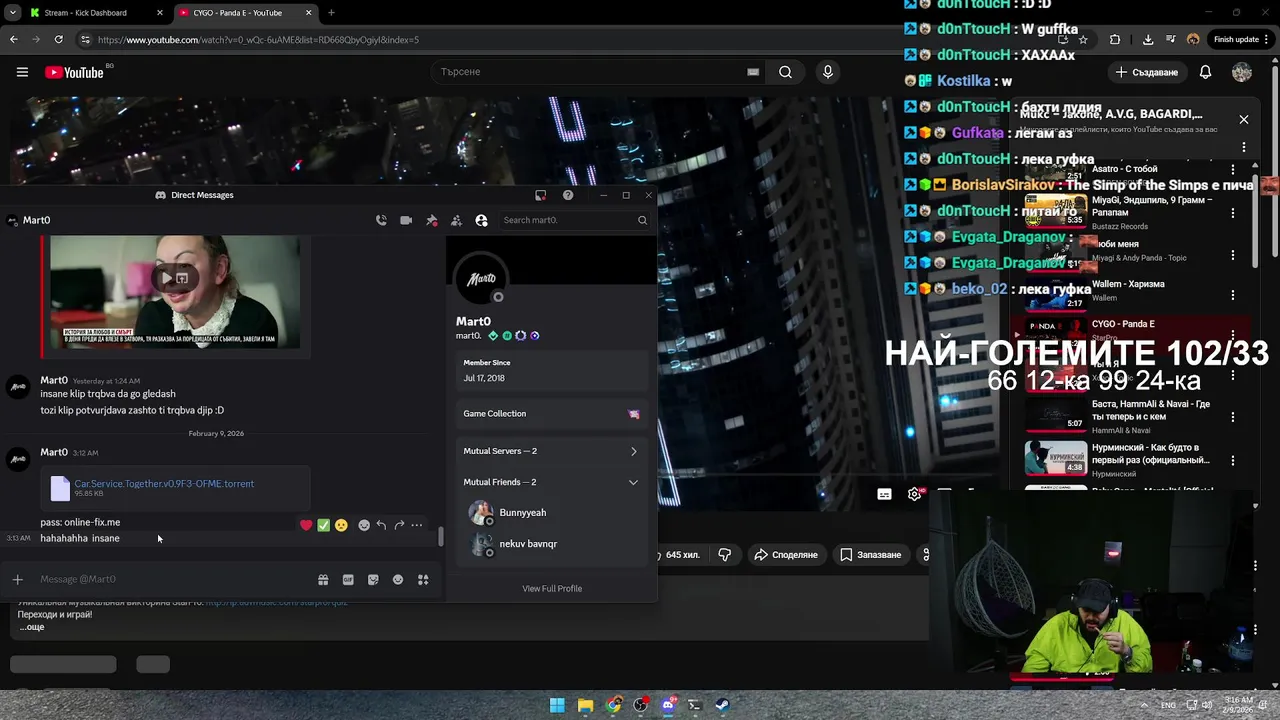This screenshot has width=1280, height=720.
Task: Open the GIF picker in Discord
Action: tap(348, 579)
